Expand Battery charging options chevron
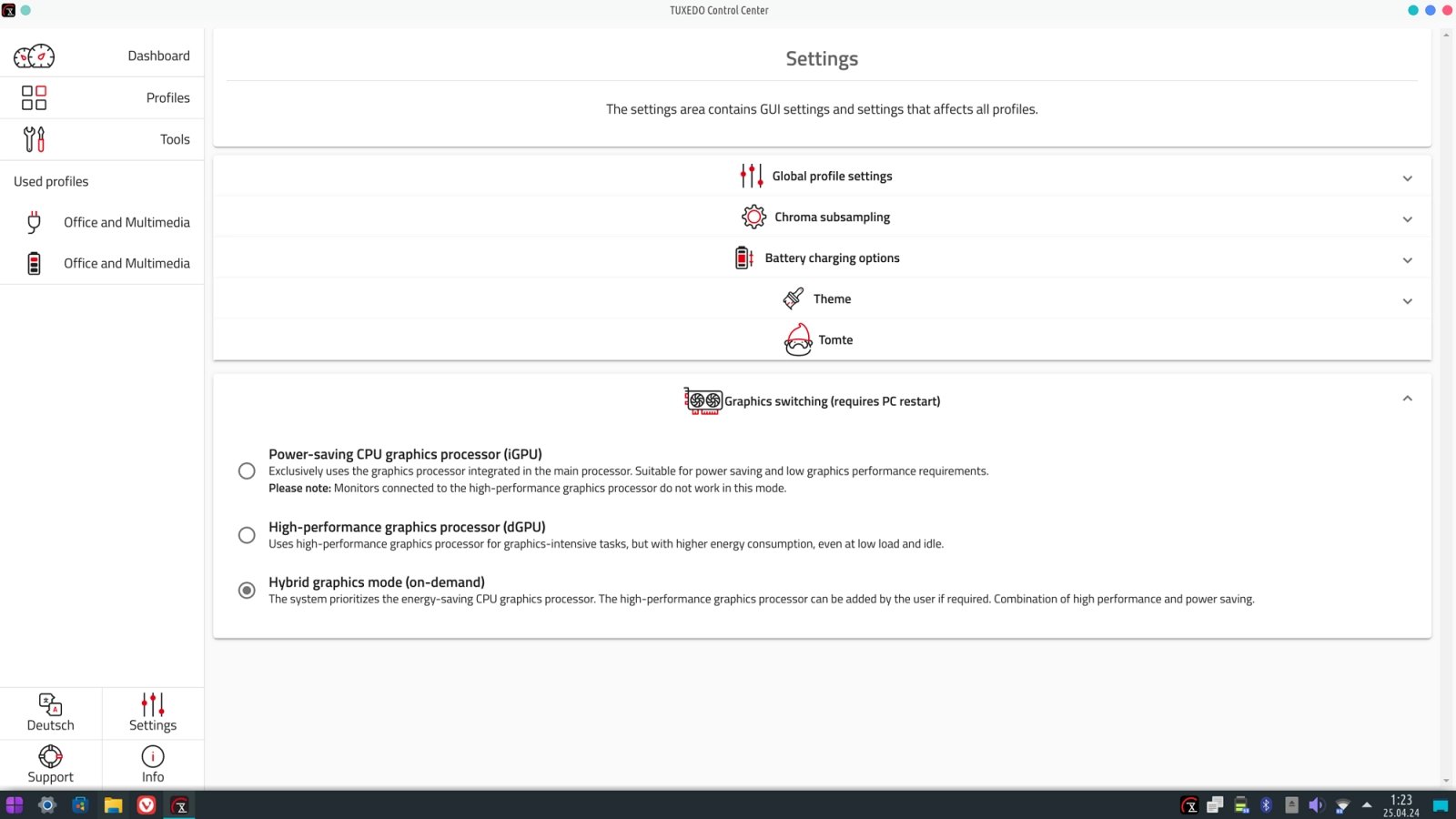 click(1407, 260)
